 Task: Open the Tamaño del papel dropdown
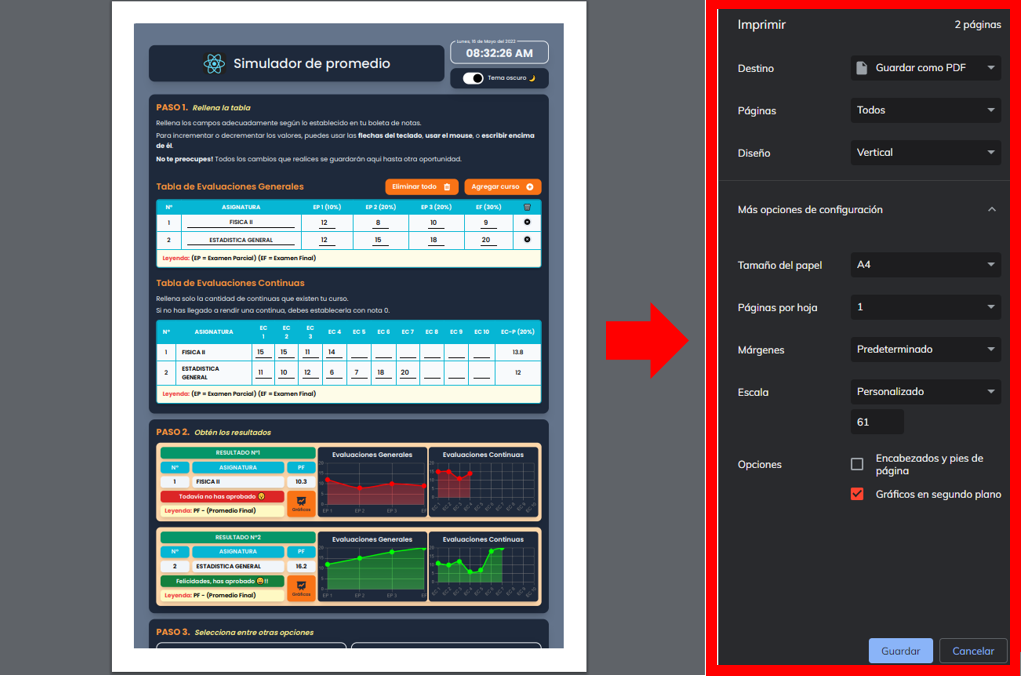pyautogui.click(x=925, y=265)
